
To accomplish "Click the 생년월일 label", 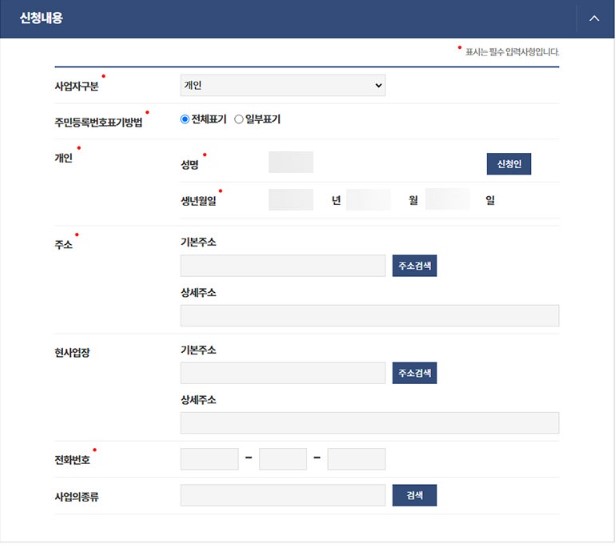I will click(x=198, y=201).
